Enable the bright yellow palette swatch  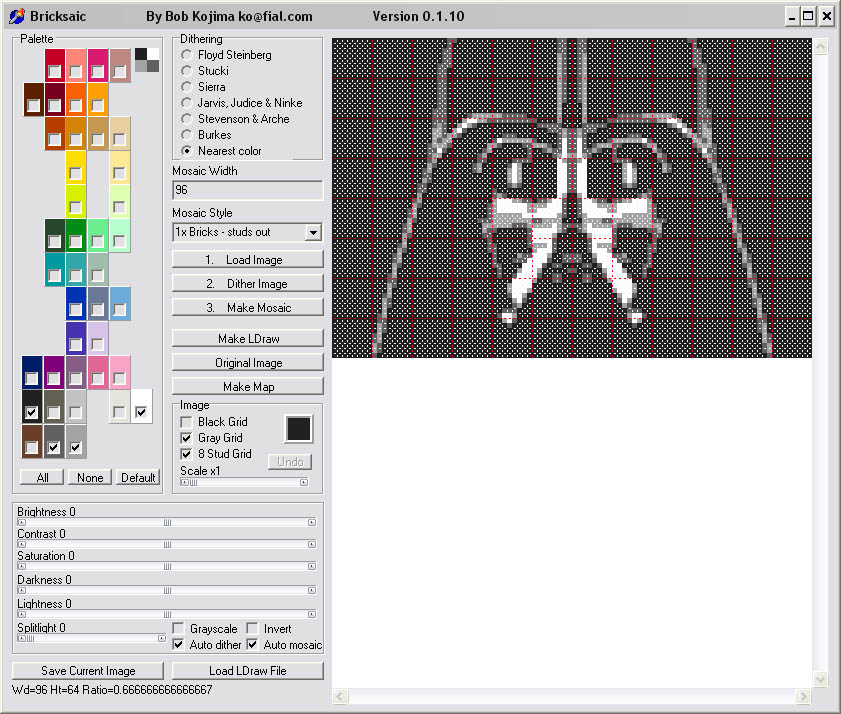76,173
